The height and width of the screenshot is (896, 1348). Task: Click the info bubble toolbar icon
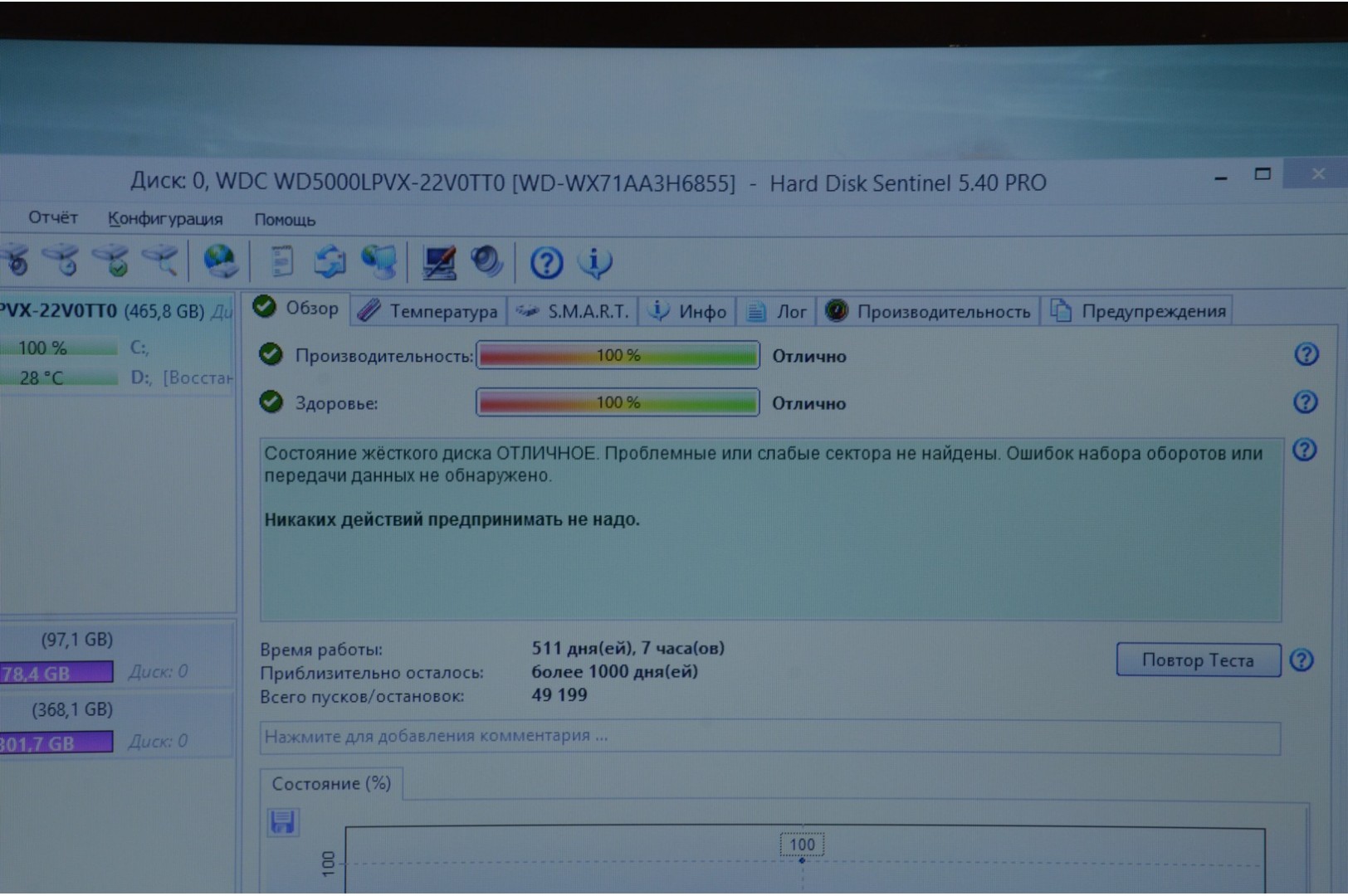594,263
